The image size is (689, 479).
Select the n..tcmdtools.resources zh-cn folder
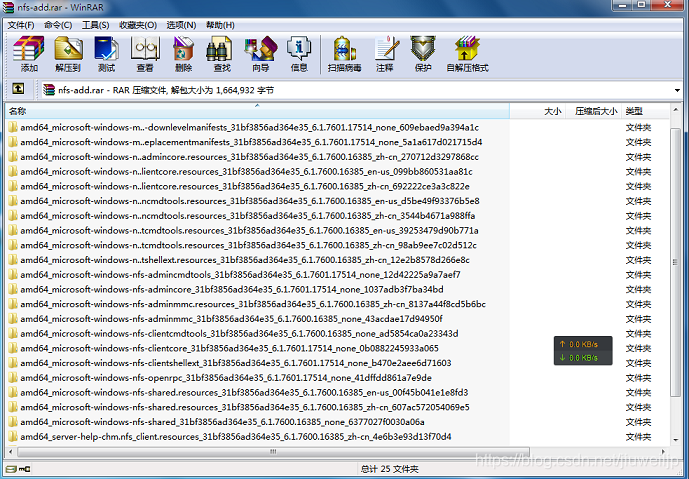[248, 245]
